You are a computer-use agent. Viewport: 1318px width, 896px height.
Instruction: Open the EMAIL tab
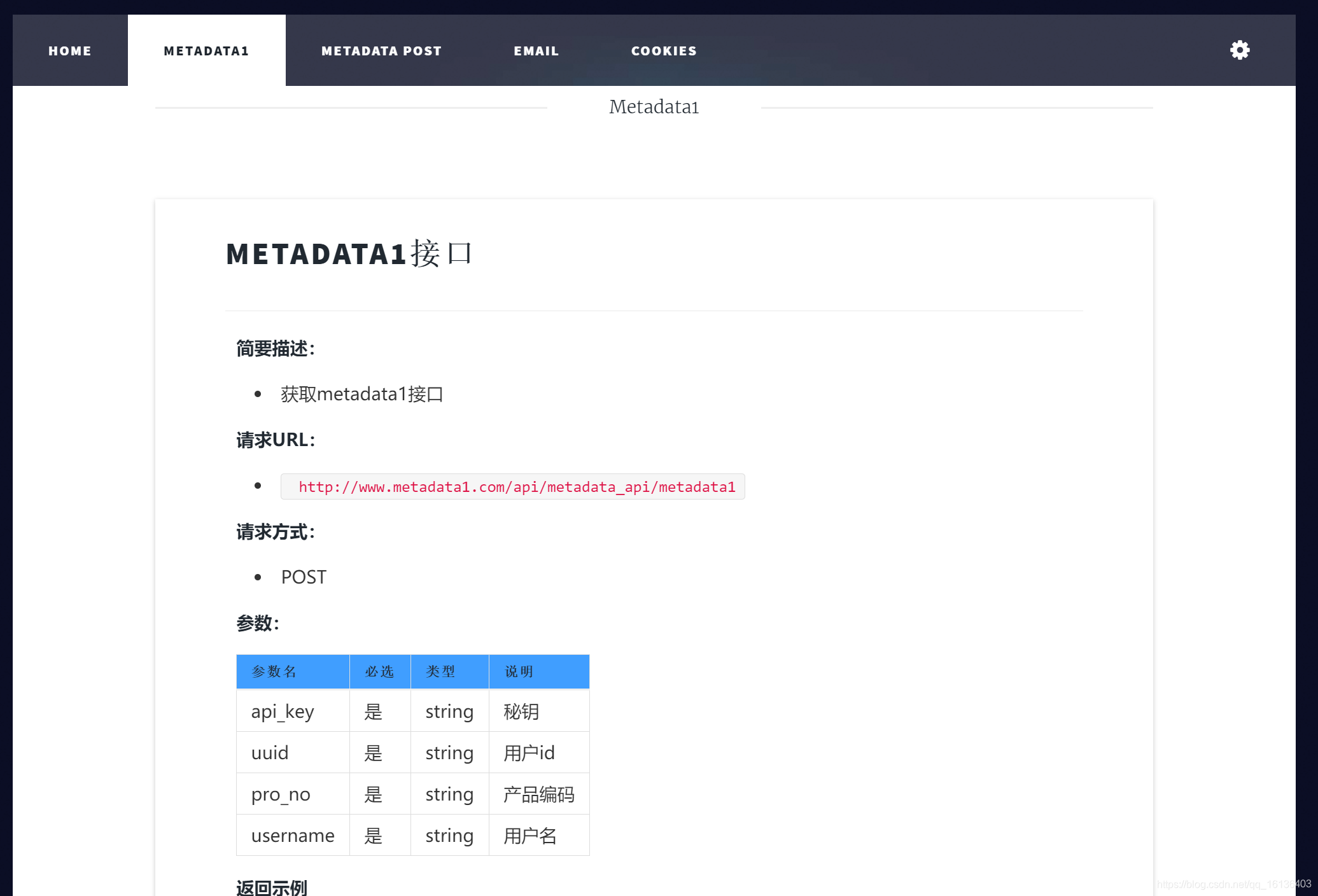click(x=536, y=51)
